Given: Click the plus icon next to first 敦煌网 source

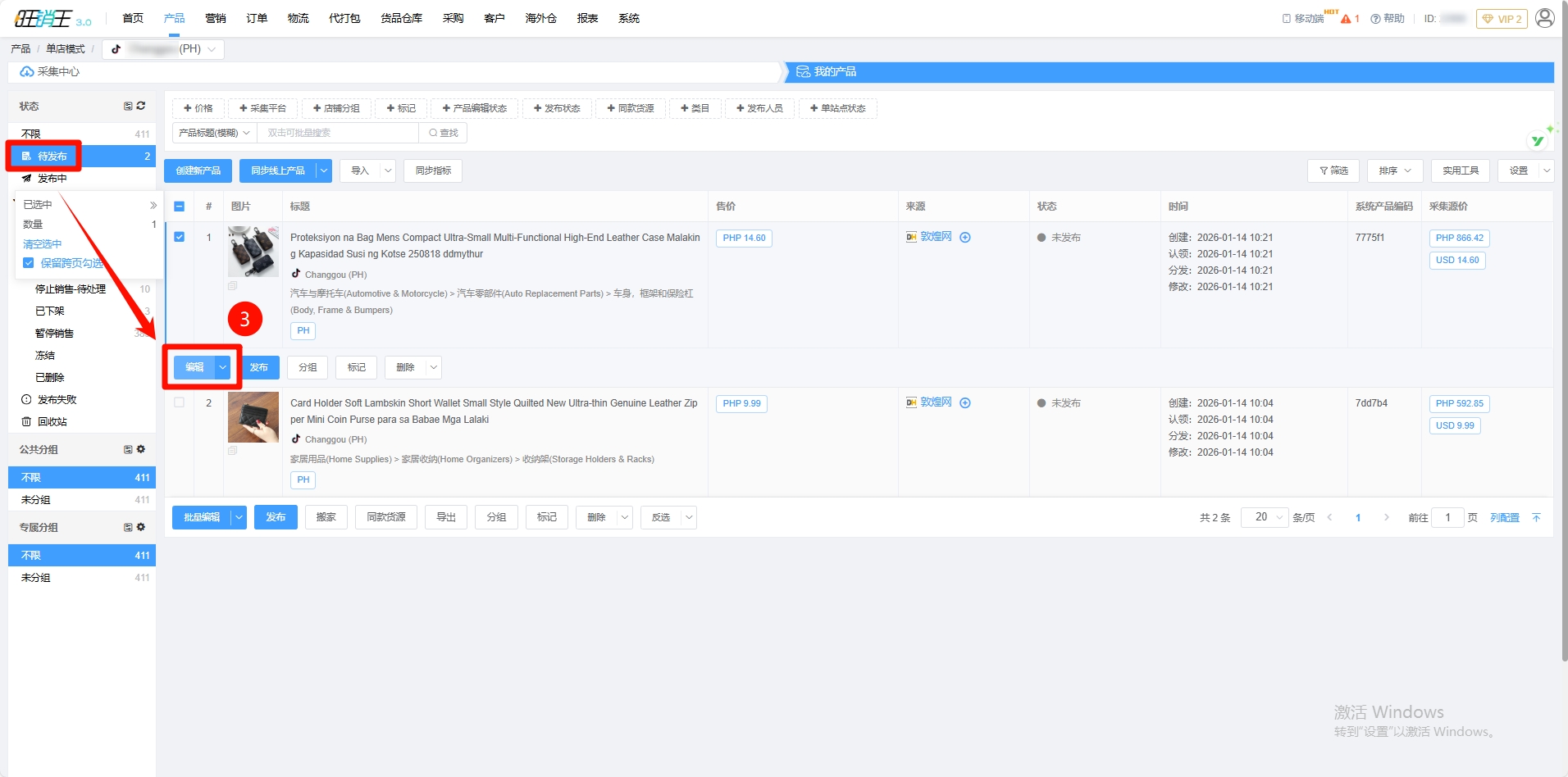Looking at the screenshot, I should pos(965,238).
